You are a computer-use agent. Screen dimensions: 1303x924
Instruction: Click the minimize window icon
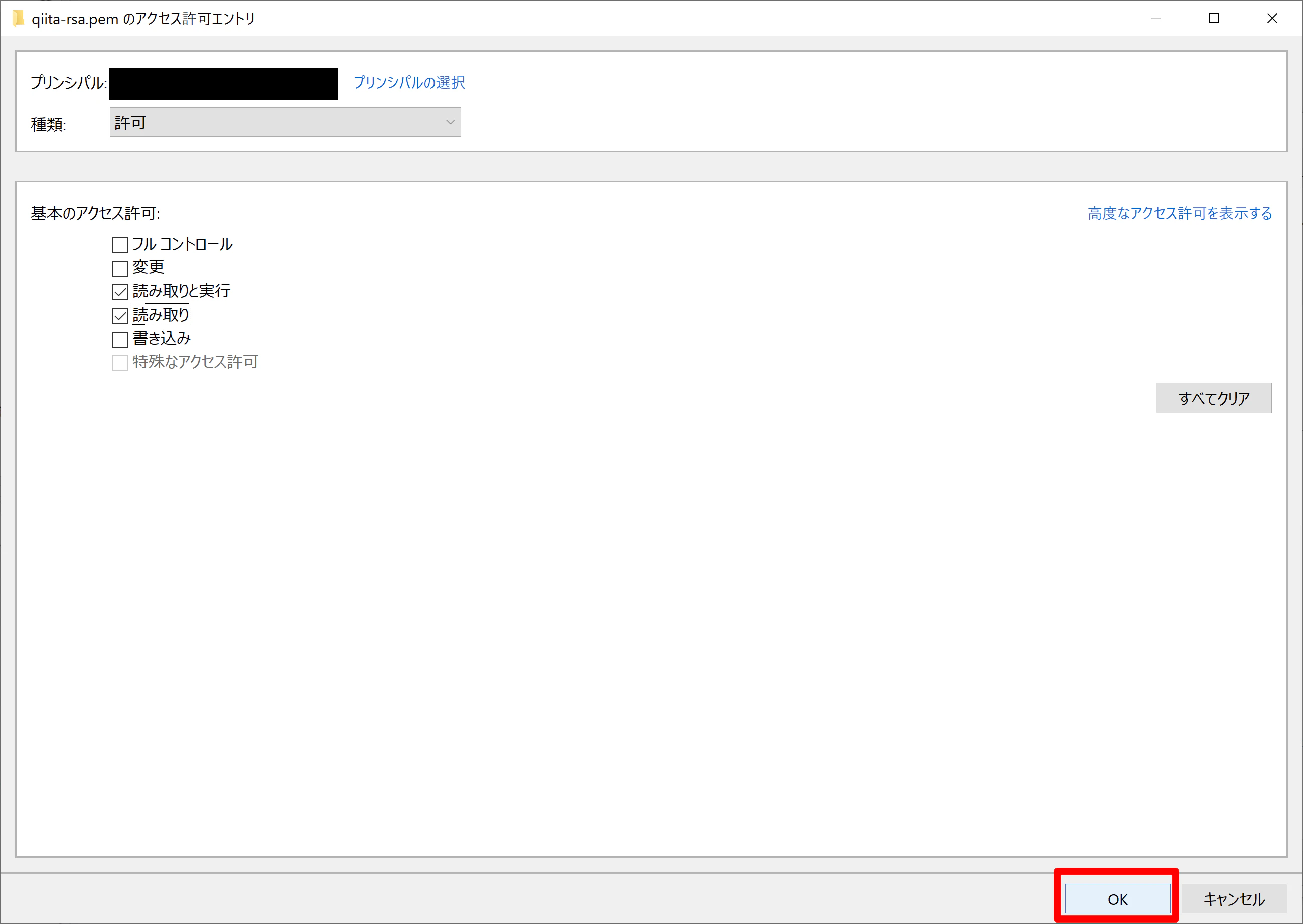coord(1155,18)
